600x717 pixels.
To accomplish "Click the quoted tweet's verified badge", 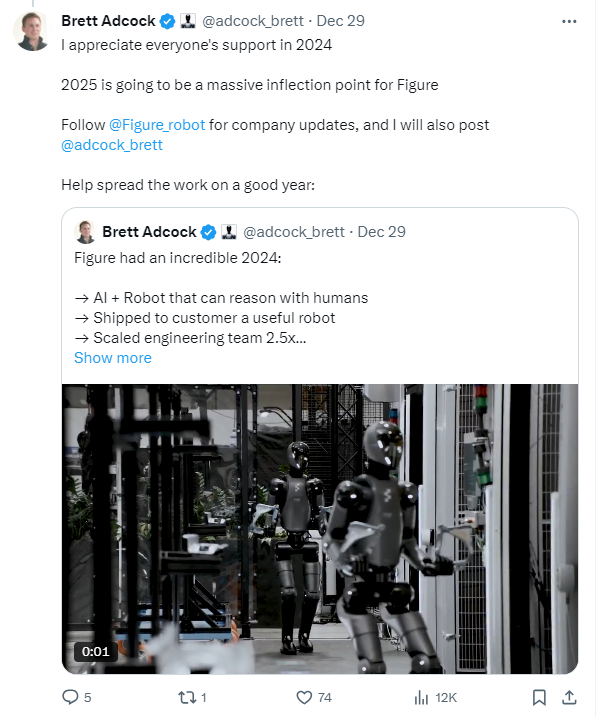I will tap(209, 232).
